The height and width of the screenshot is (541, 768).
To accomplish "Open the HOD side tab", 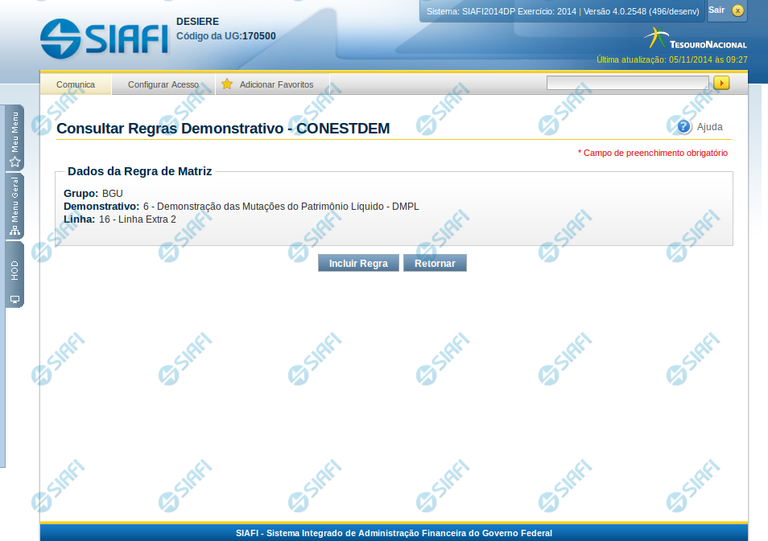I will (x=15, y=275).
